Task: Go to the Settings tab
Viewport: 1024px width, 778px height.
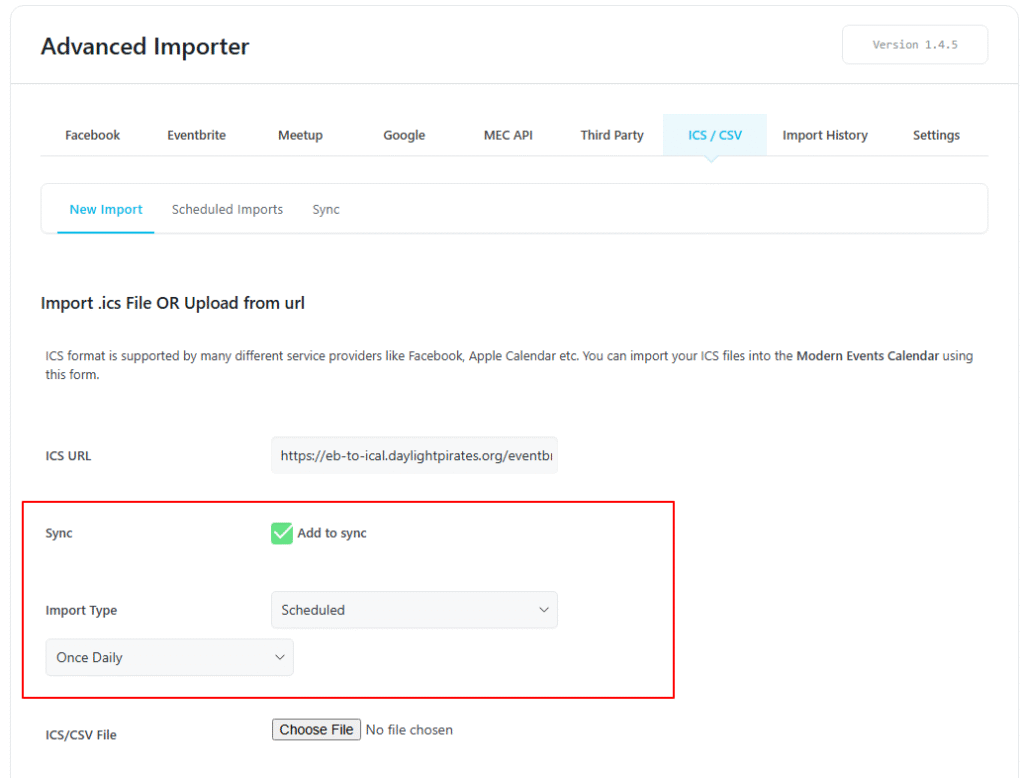Action: 936,135
